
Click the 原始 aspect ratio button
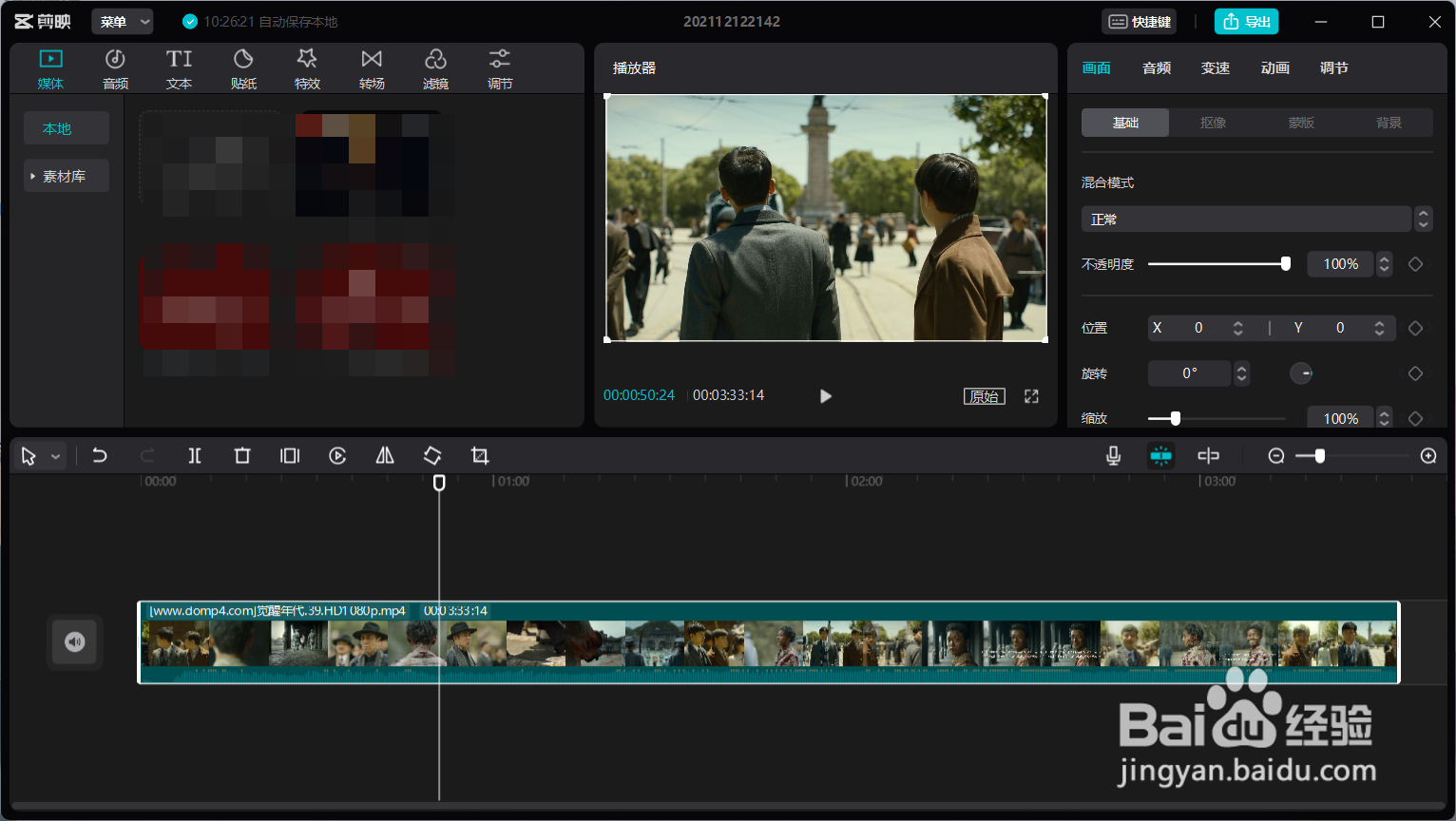(x=984, y=396)
